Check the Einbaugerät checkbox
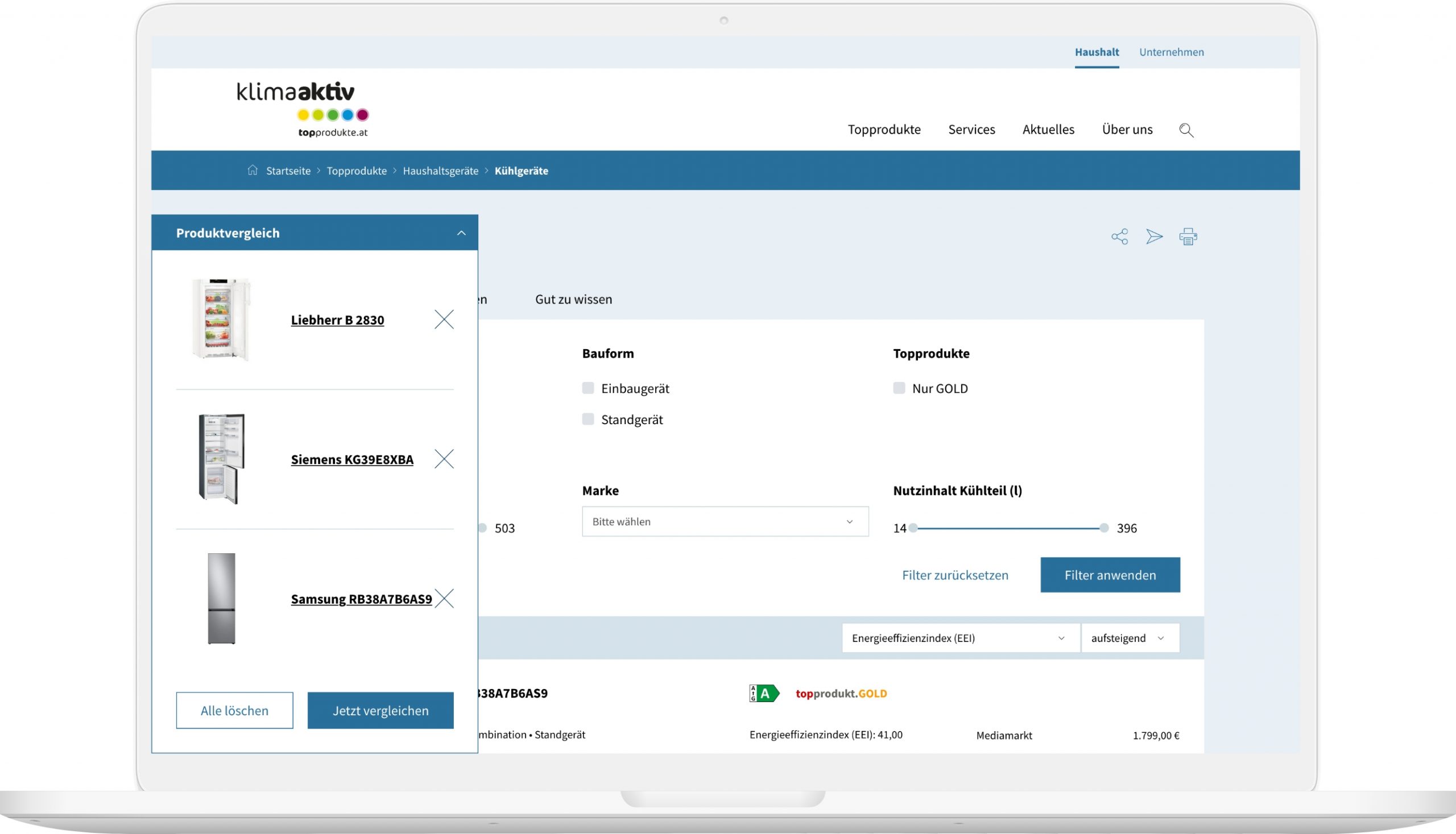This screenshot has height=834, width=1456. pos(588,388)
